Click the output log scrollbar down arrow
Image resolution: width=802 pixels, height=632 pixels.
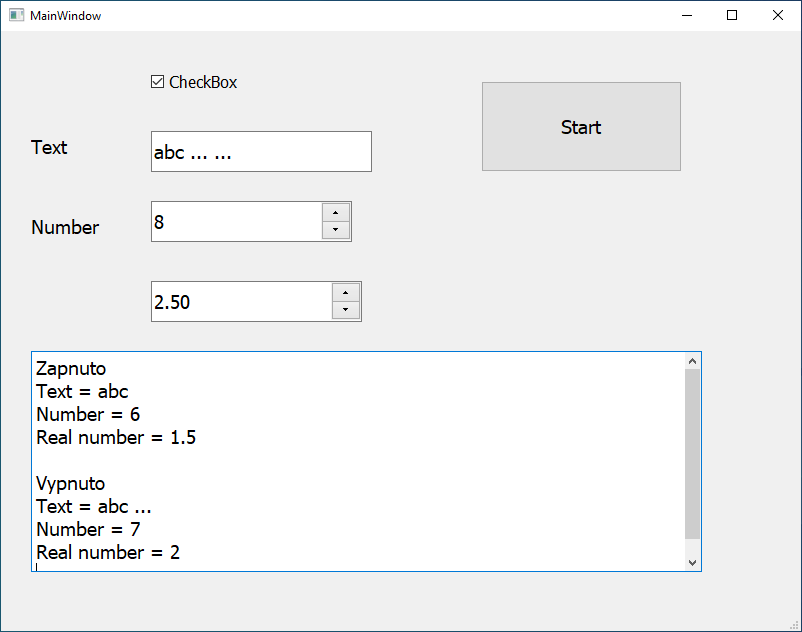692,563
